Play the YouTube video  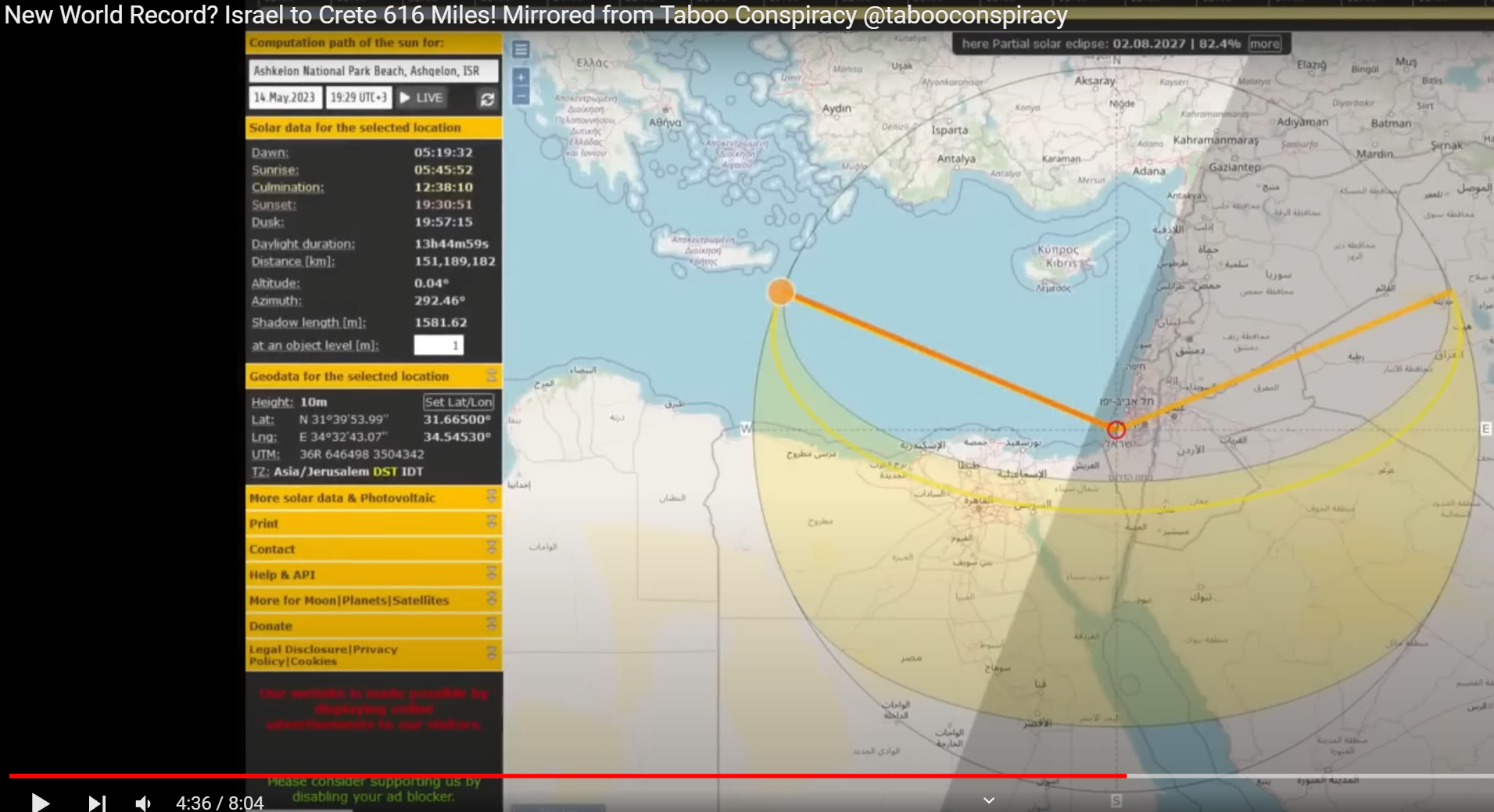click(40, 802)
